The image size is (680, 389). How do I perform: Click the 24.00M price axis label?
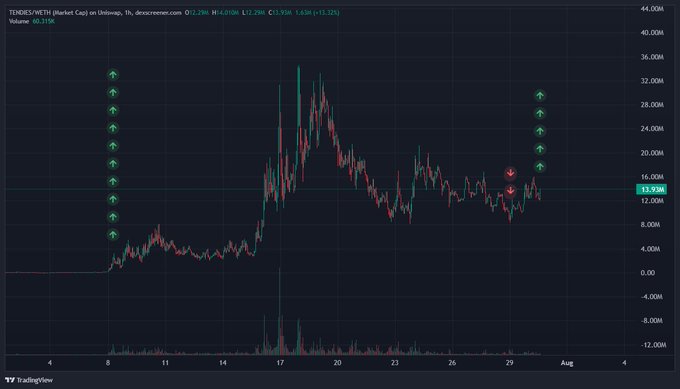652,129
